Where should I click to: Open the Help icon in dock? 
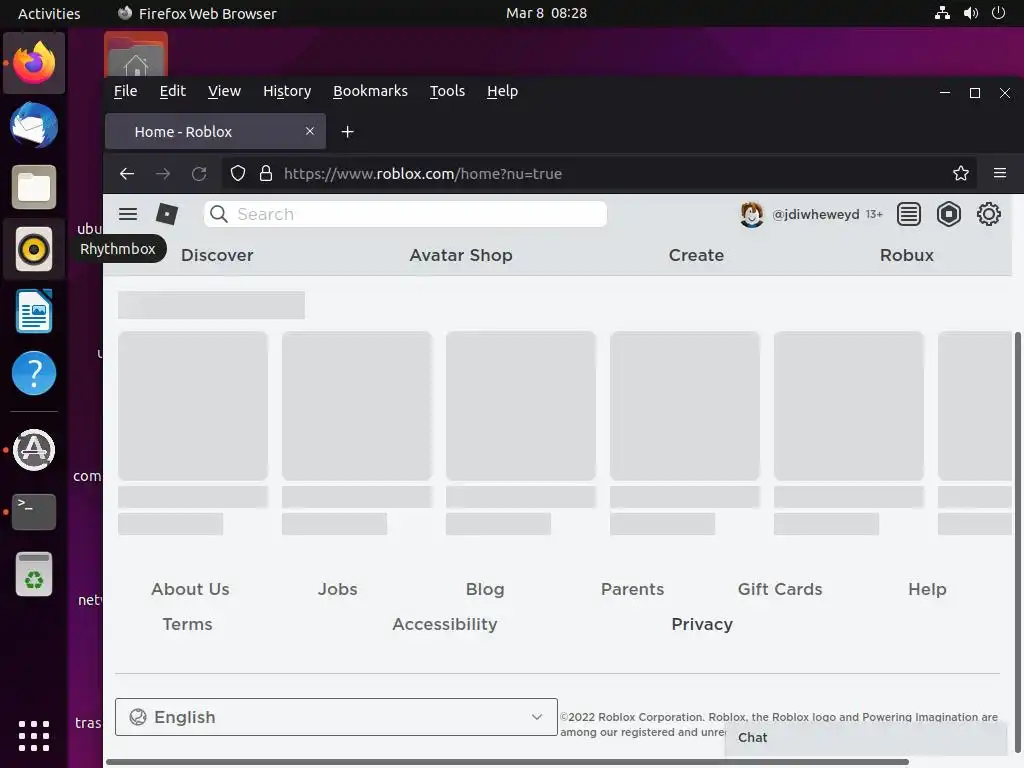point(34,374)
